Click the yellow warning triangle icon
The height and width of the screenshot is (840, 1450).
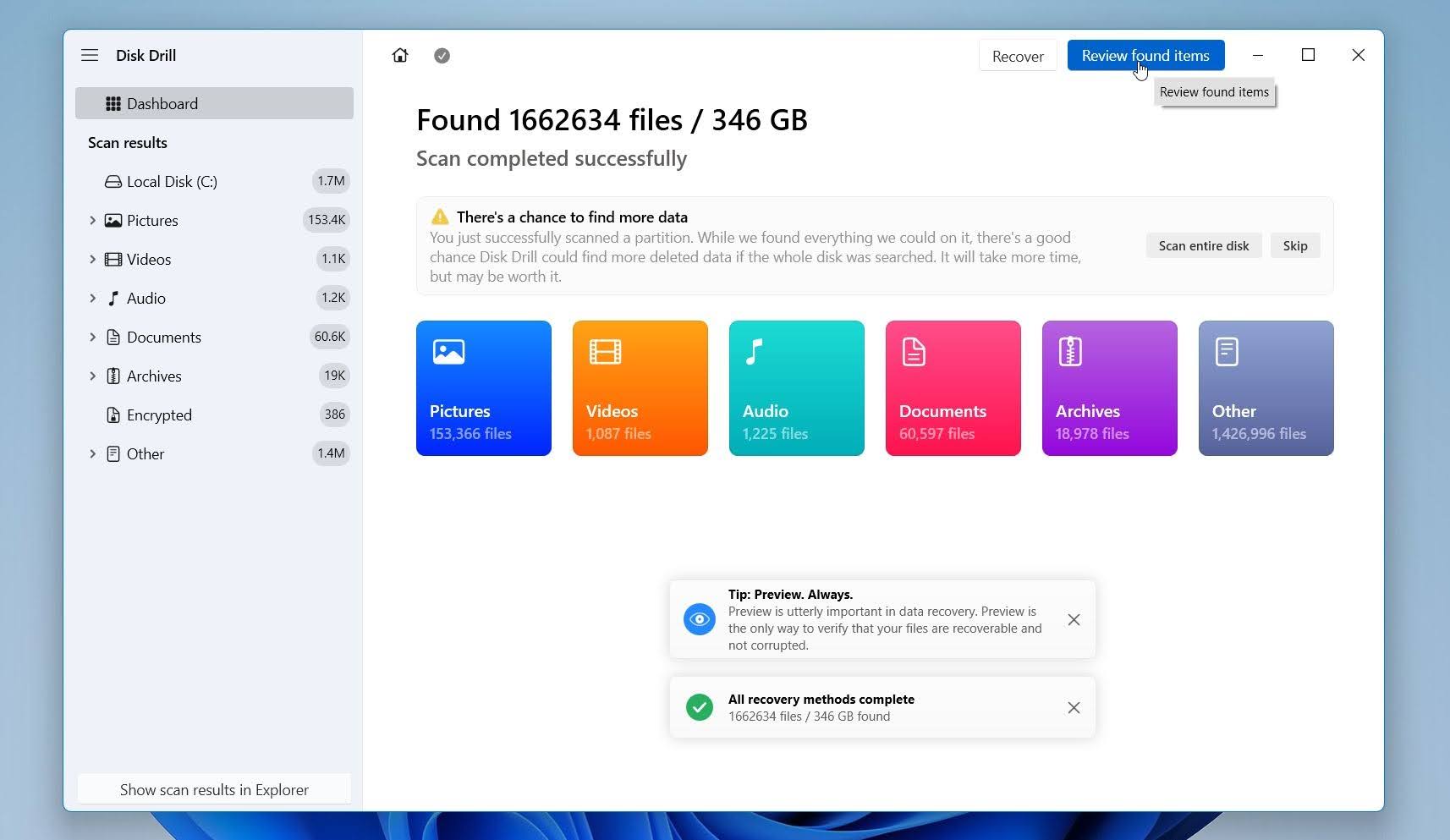440,217
